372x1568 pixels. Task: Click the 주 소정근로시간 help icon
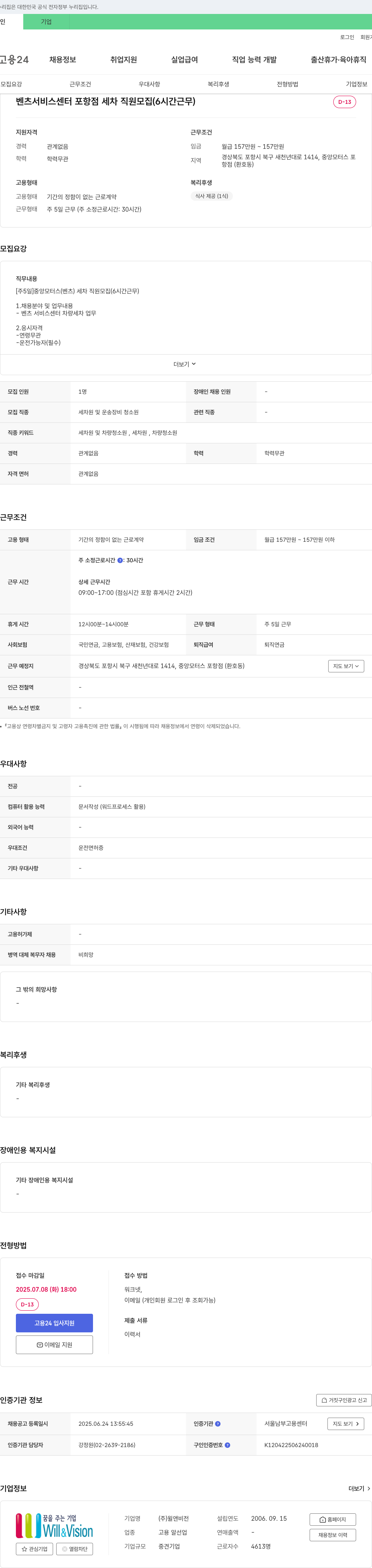(120, 560)
